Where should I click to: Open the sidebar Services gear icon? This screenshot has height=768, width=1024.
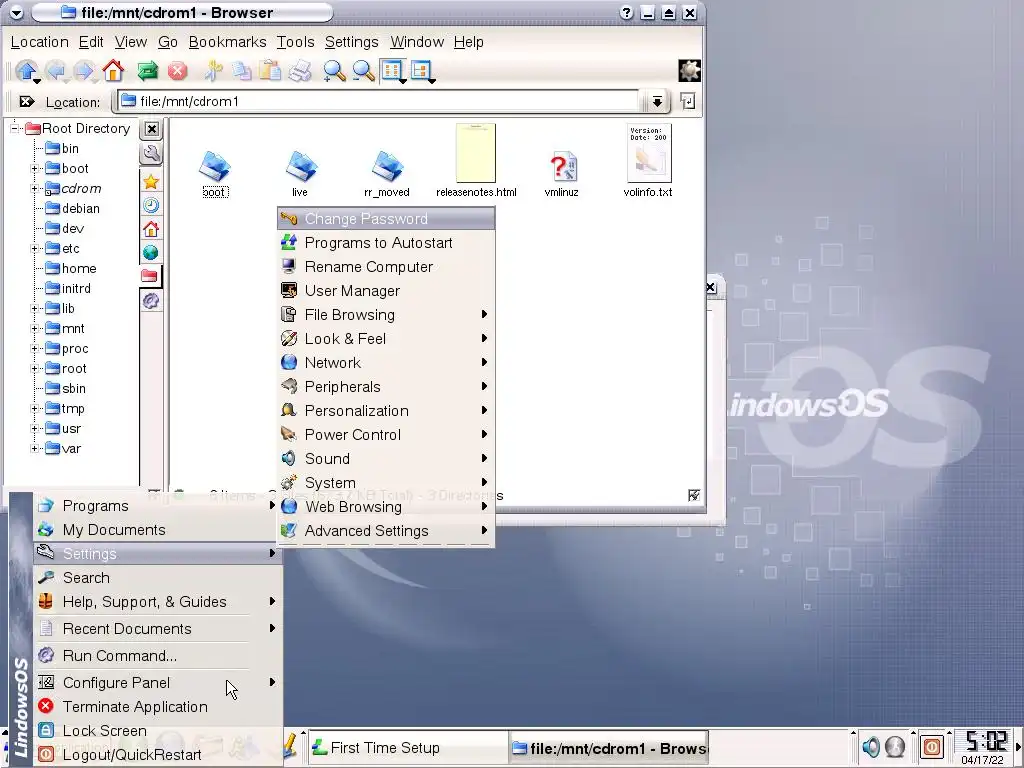point(151,300)
